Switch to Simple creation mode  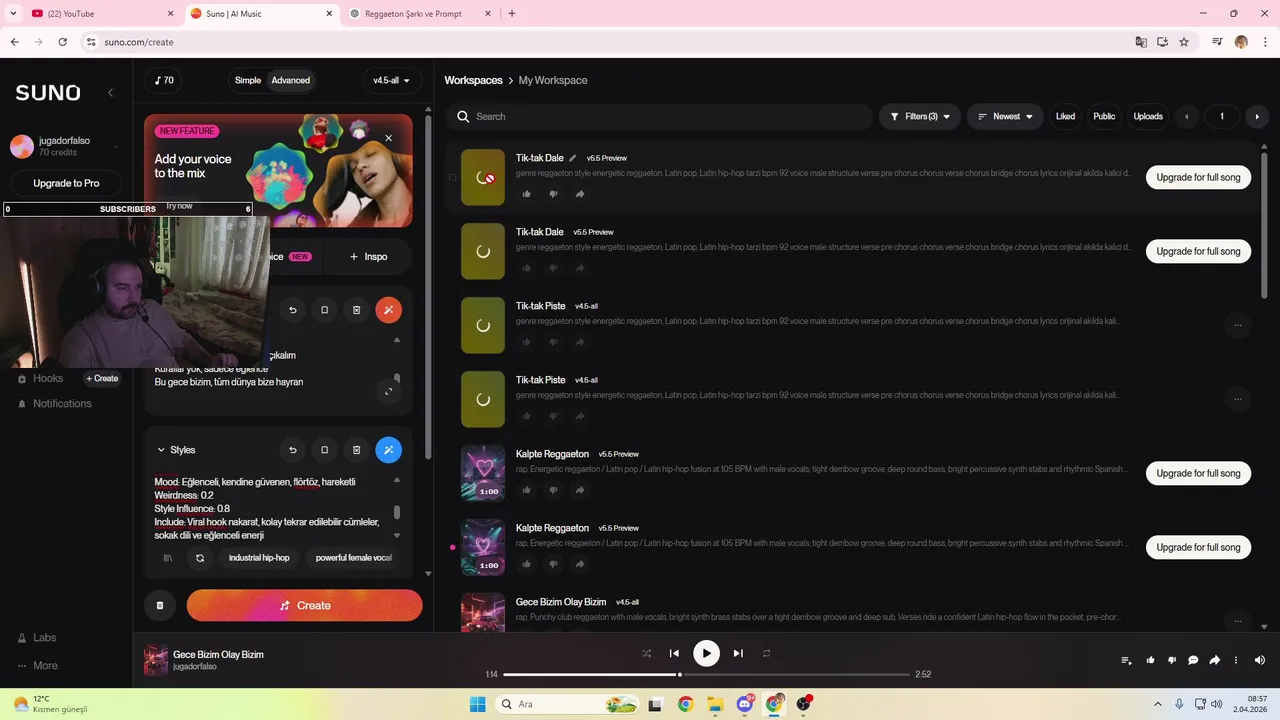[x=248, y=80]
